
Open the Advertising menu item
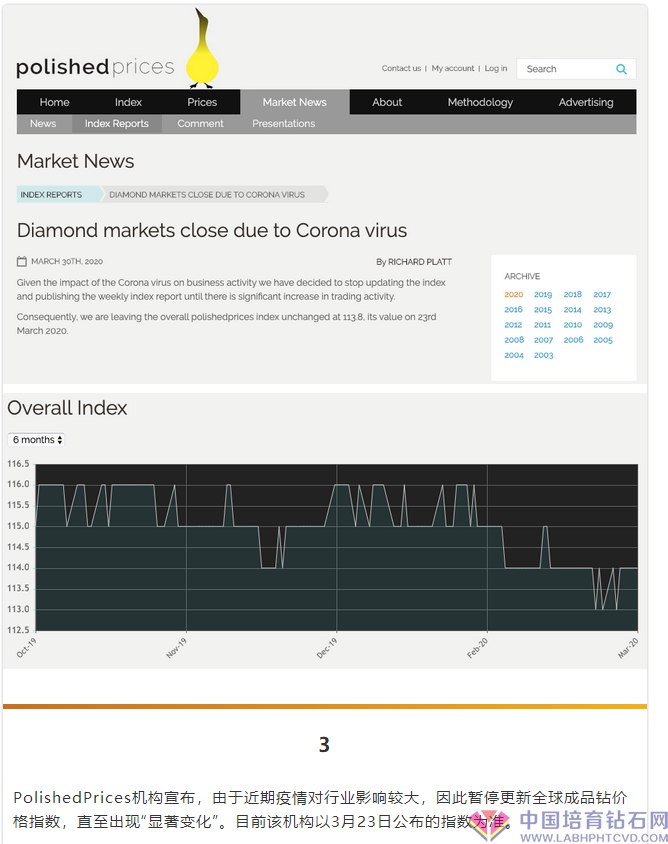(586, 102)
